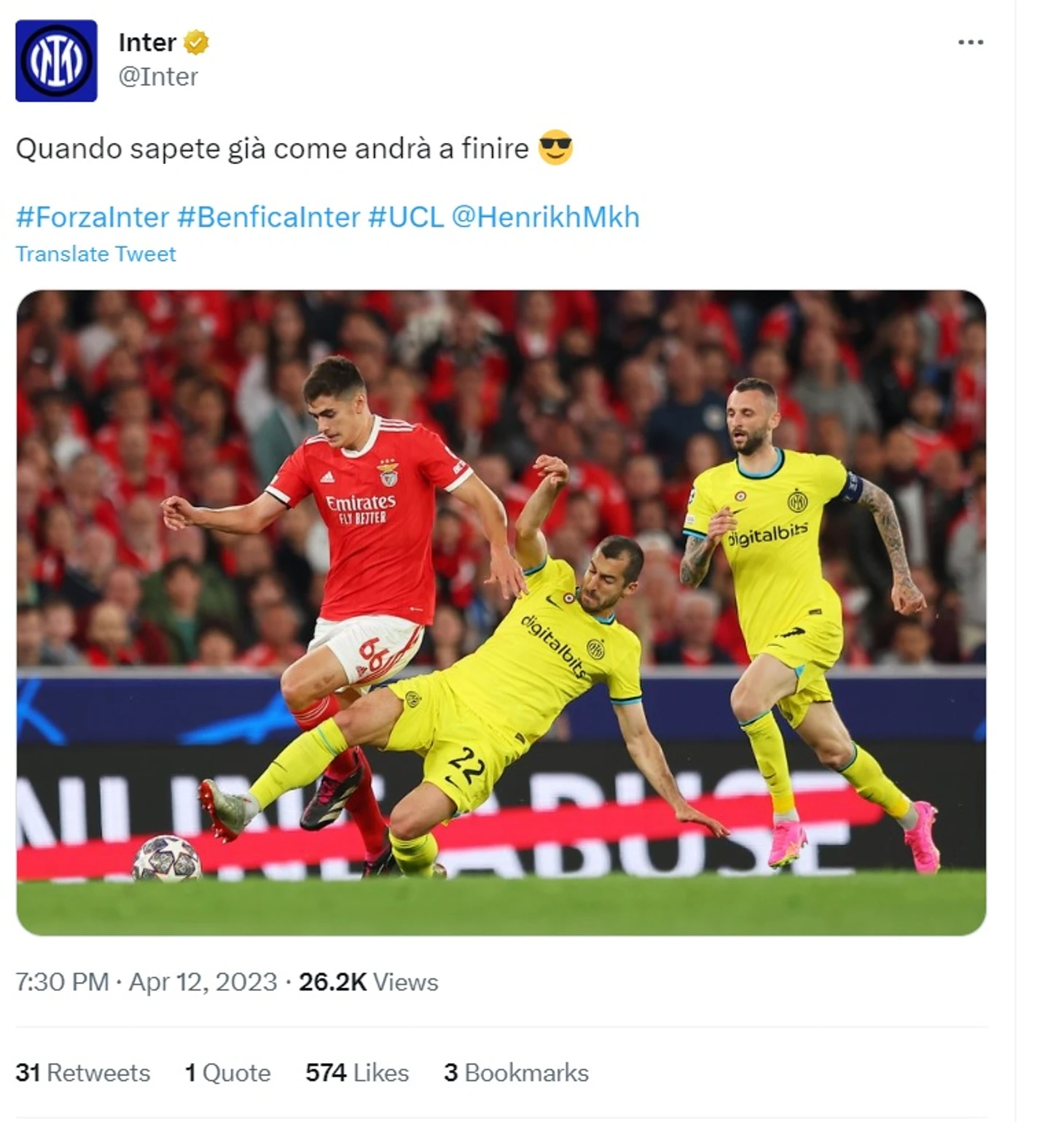
Task: Show the 31 Retweets list
Action: [x=82, y=1072]
